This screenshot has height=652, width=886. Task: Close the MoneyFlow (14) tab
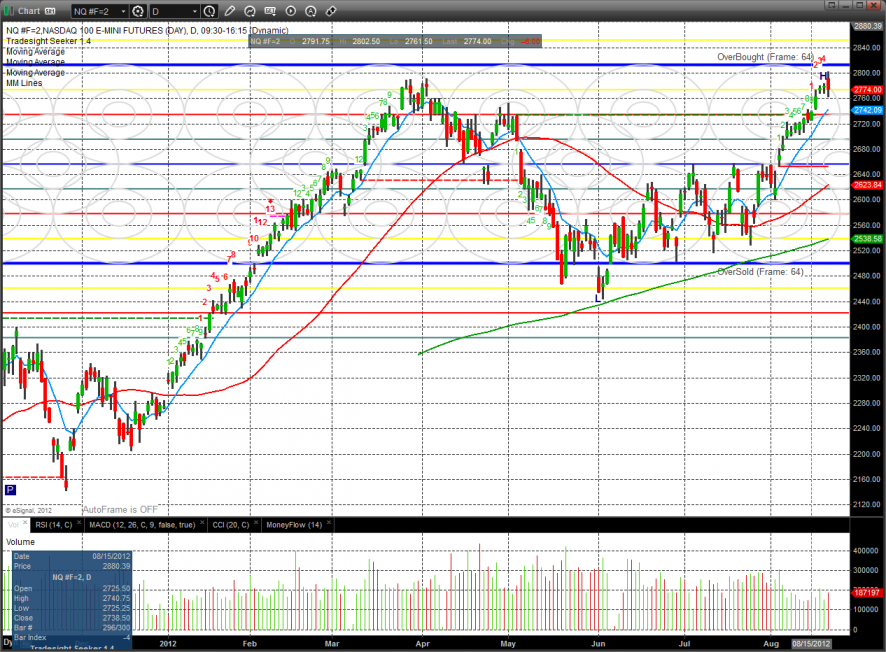(x=329, y=523)
